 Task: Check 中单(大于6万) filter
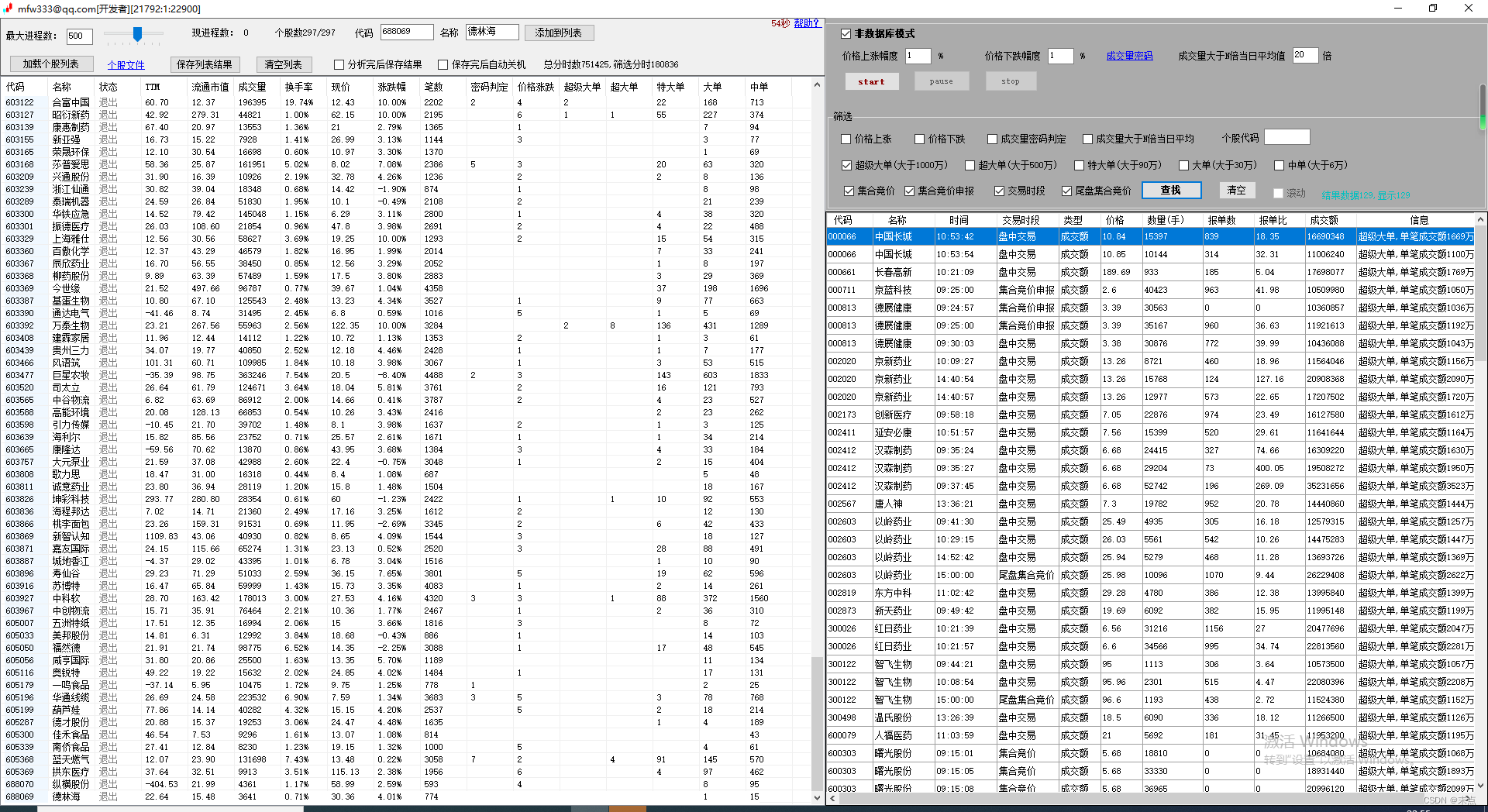click(1280, 166)
